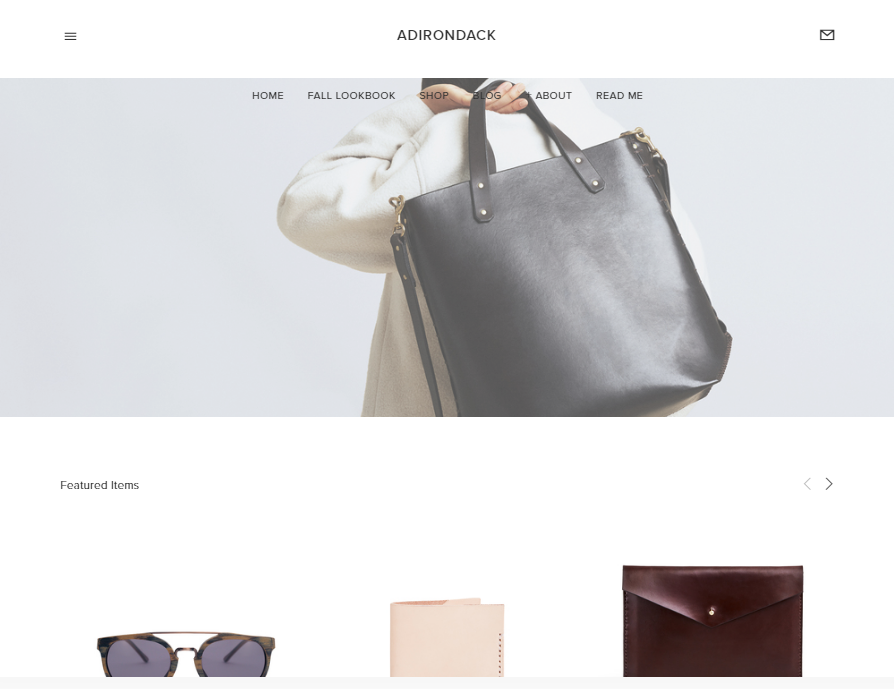The height and width of the screenshot is (689, 894).
Task: Open the BLOG navigation link
Action: pos(487,95)
